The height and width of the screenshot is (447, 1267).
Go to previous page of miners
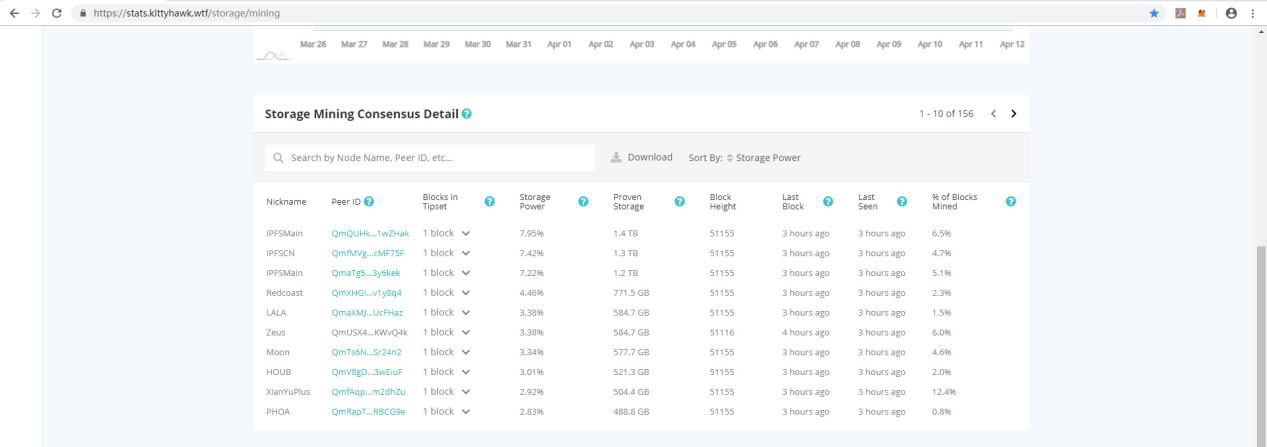993,114
